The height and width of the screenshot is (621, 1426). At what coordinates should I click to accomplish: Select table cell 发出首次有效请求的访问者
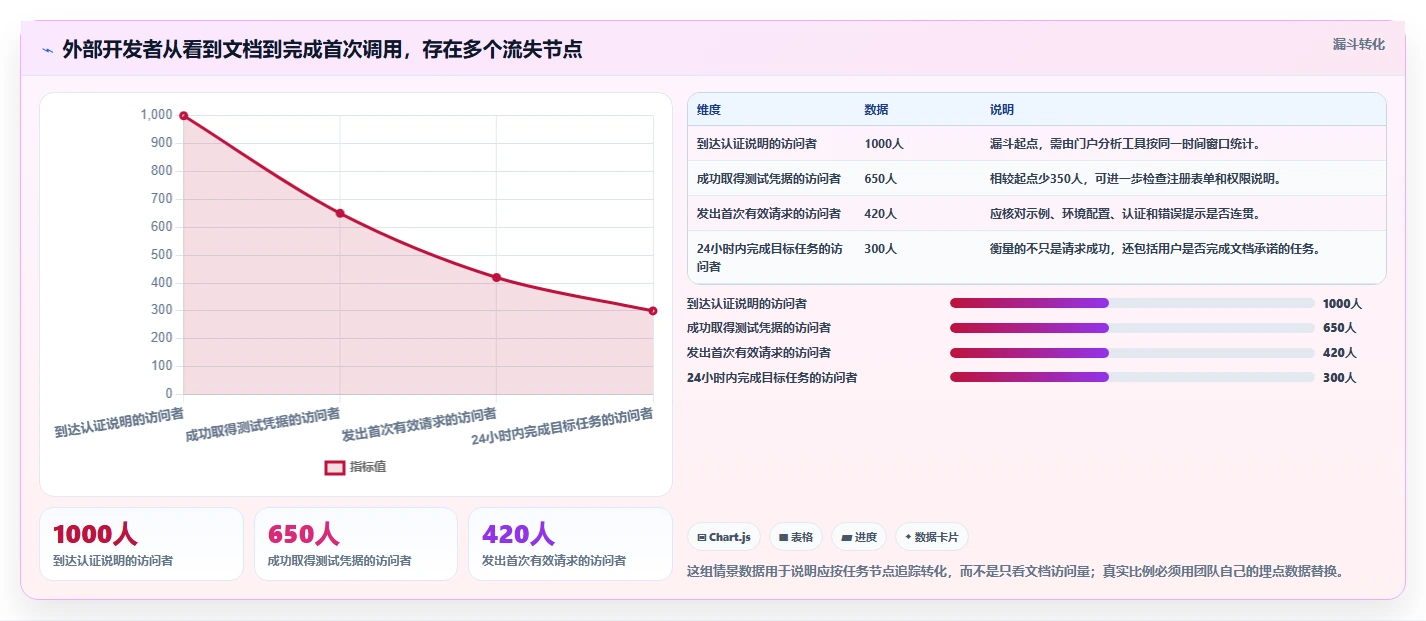pos(769,214)
